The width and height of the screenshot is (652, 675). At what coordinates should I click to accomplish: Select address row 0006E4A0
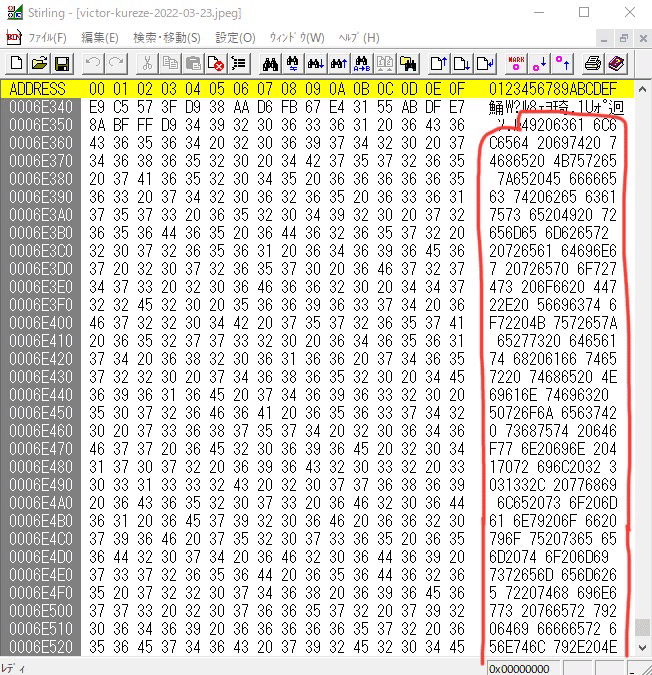click(x=41, y=503)
